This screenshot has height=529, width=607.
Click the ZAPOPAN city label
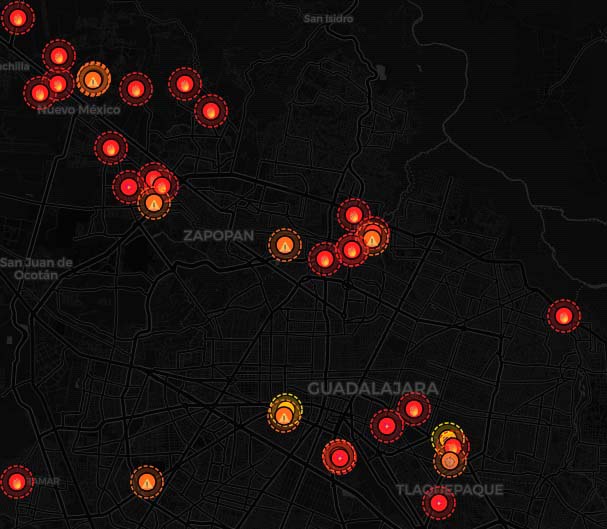[x=219, y=235]
